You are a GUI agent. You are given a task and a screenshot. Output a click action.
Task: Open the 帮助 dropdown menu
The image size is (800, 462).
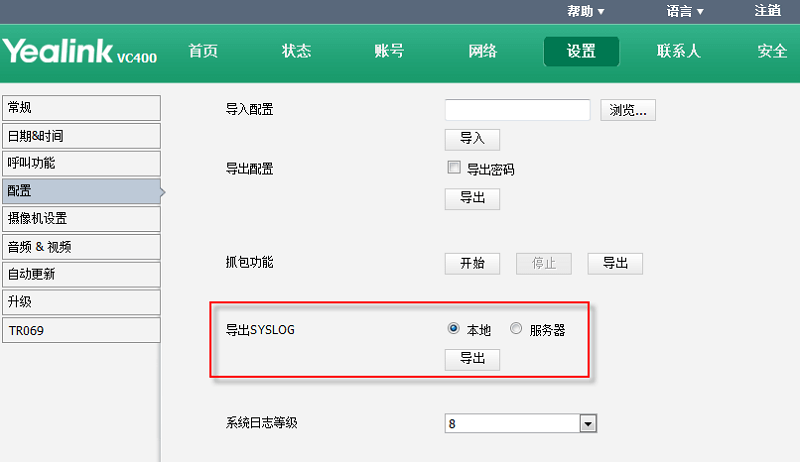pyautogui.click(x=585, y=11)
